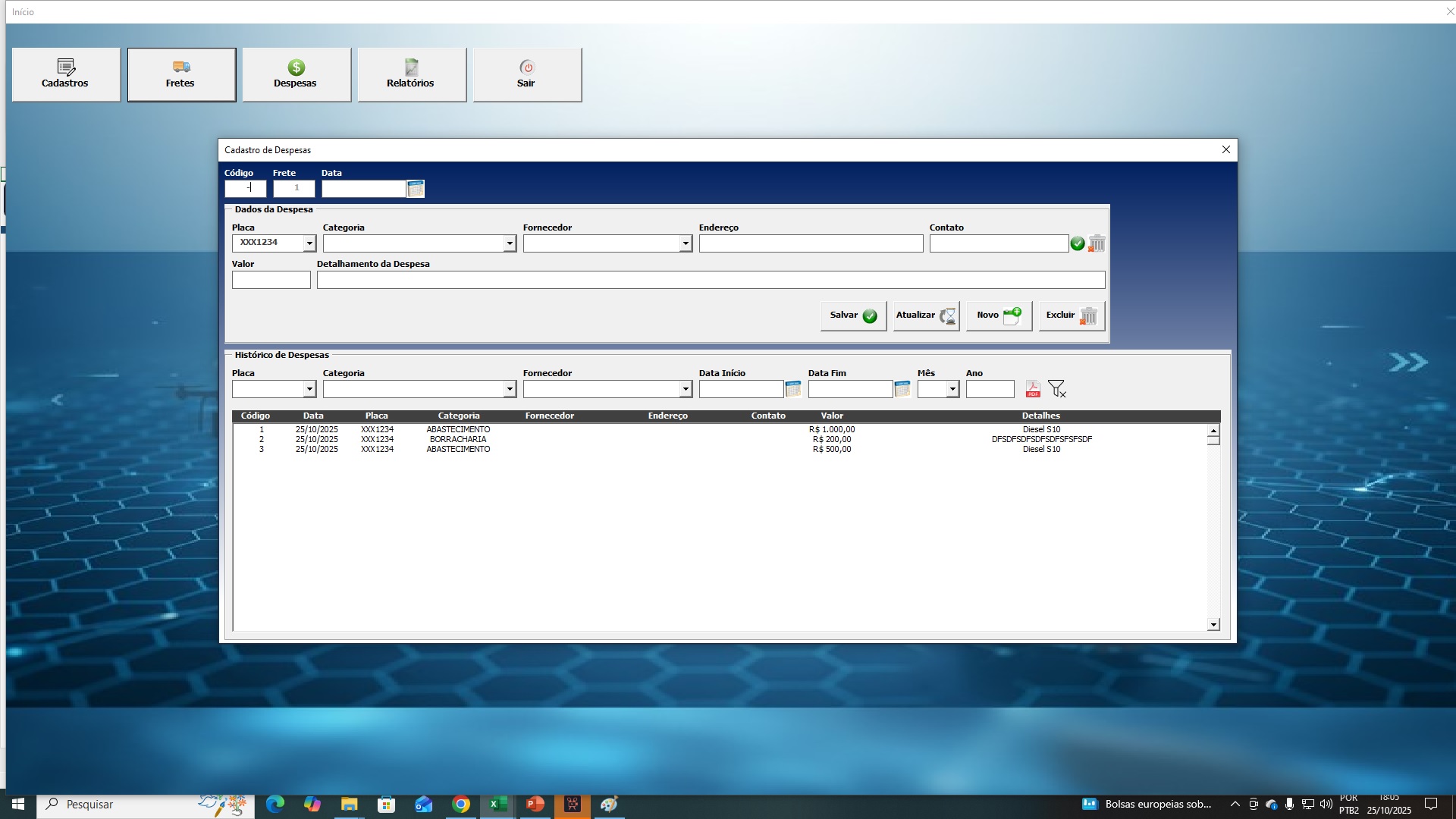Open the Relatórios menu button

point(412,74)
